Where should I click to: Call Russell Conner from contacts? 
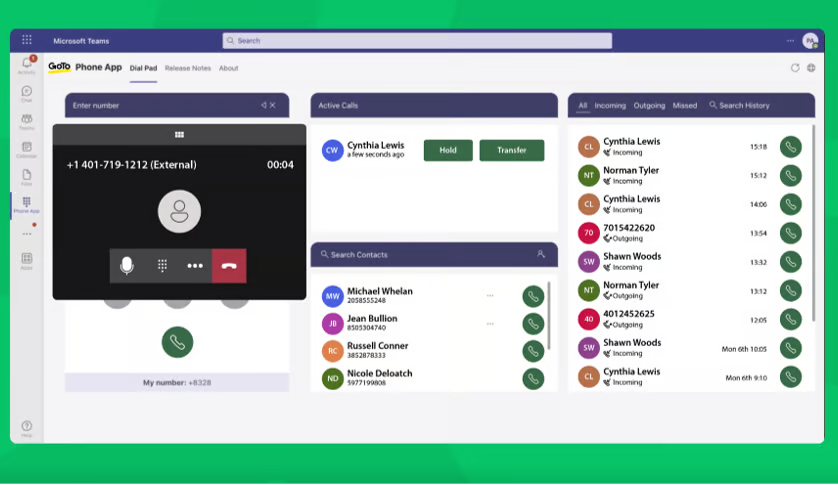533,351
